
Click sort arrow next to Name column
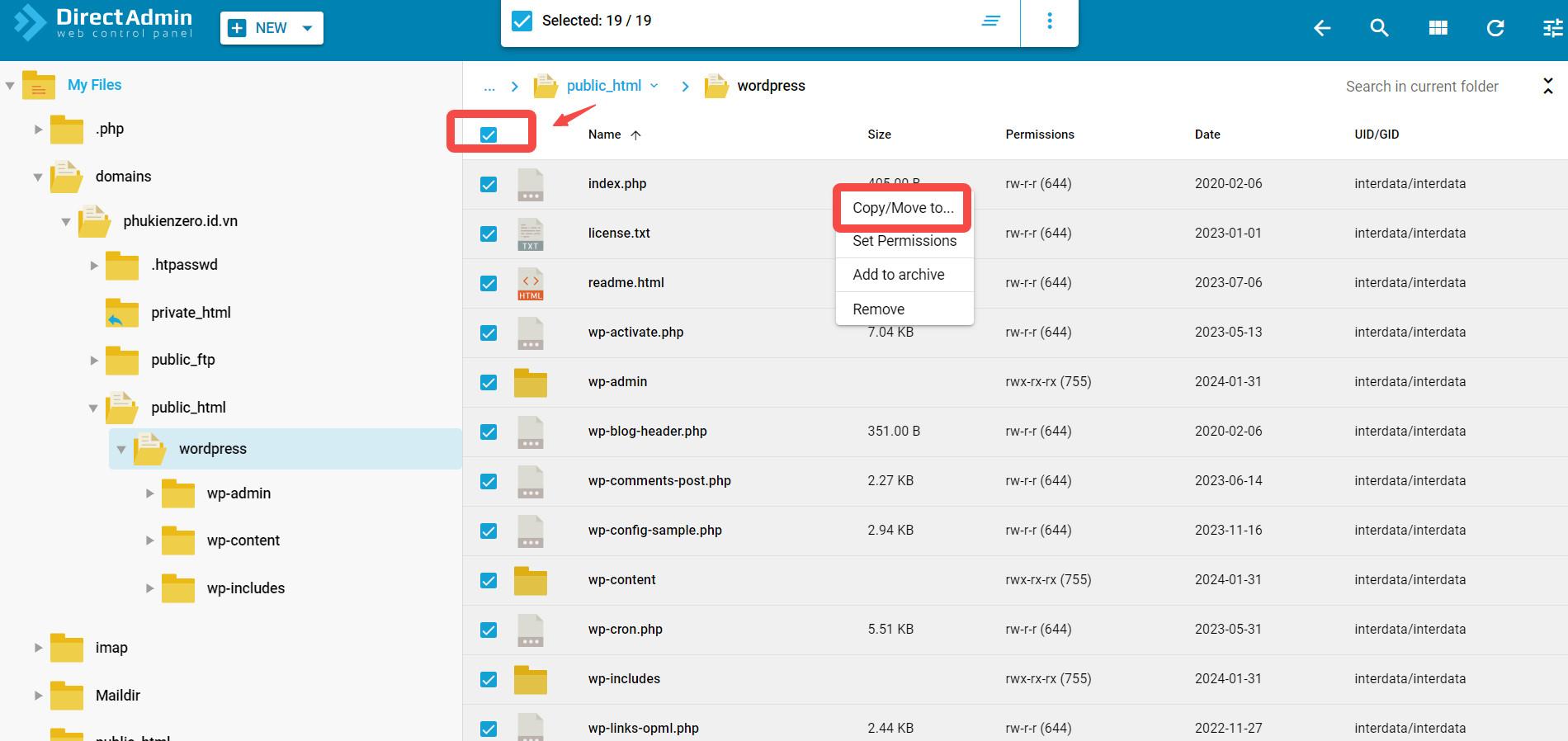(635, 135)
